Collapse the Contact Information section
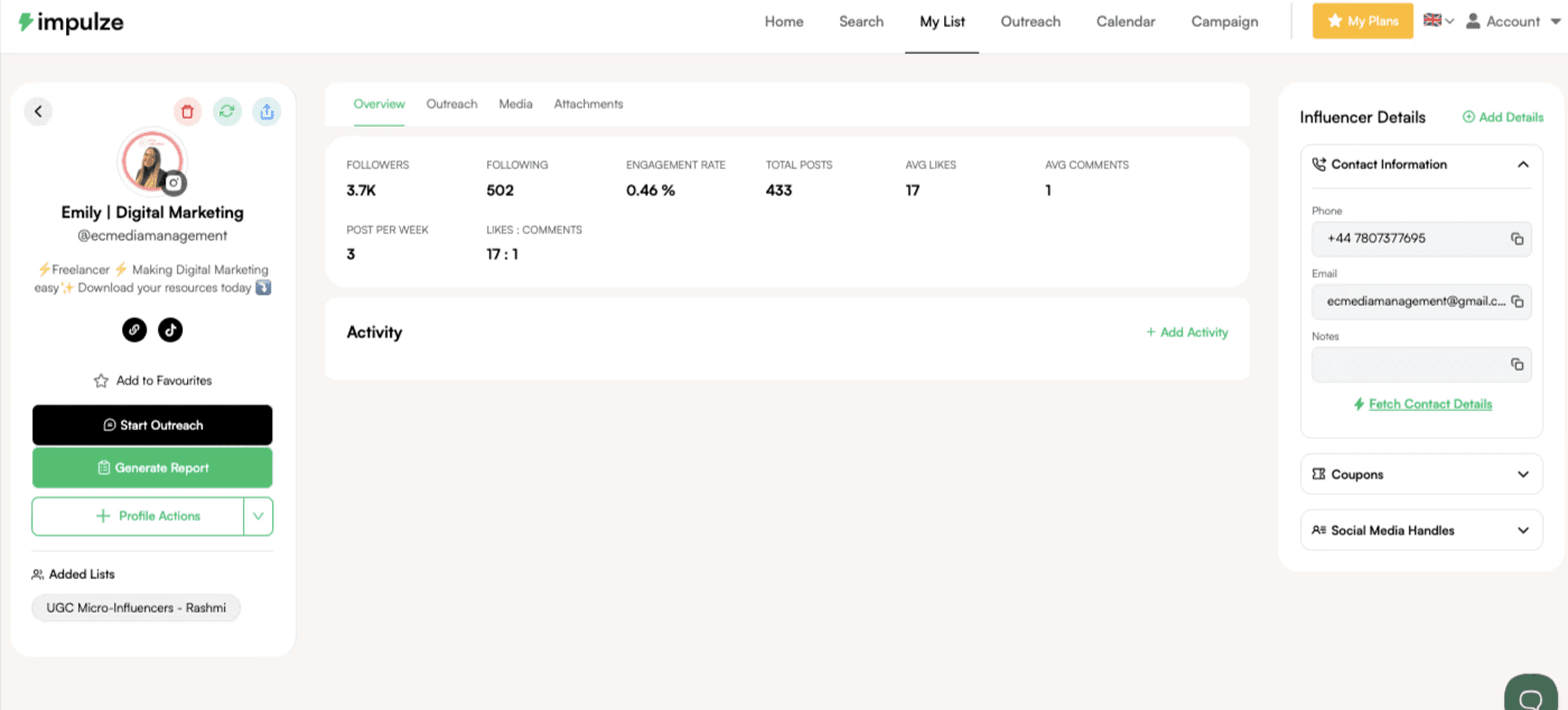The height and width of the screenshot is (710, 1568). (1523, 164)
